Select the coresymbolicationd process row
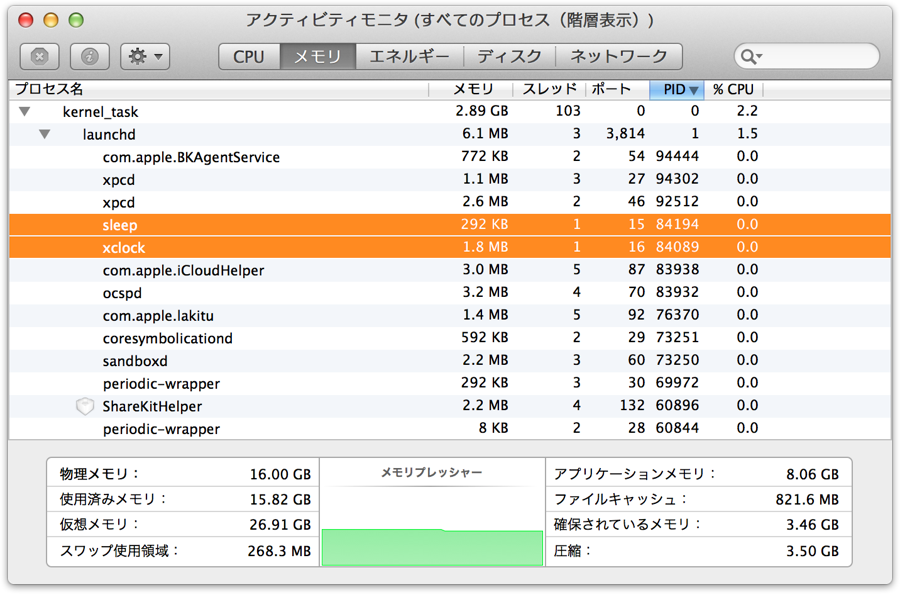Viewport: 900px width, 594px height. click(449, 338)
